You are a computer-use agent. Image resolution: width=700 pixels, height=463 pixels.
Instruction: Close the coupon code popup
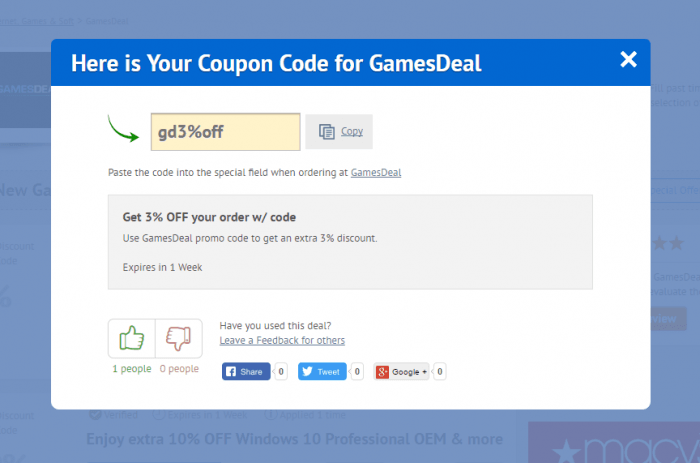628,59
